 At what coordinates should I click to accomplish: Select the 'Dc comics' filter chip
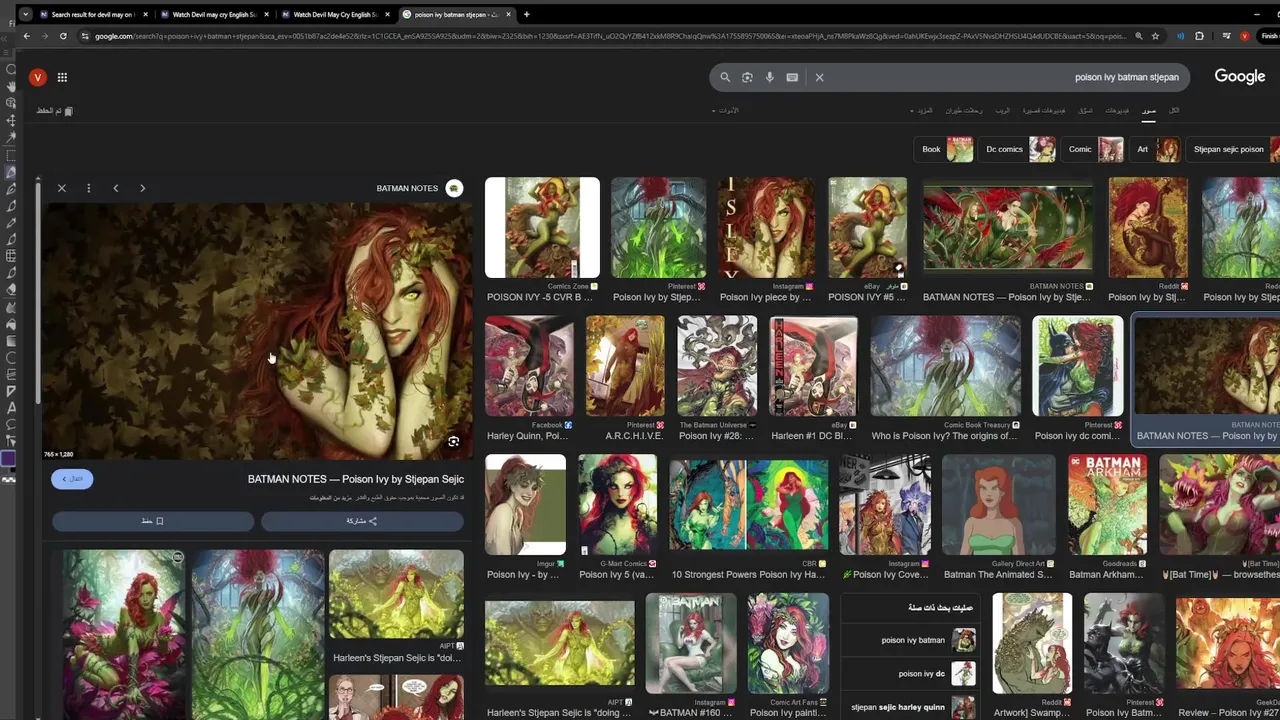coord(1018,149)
